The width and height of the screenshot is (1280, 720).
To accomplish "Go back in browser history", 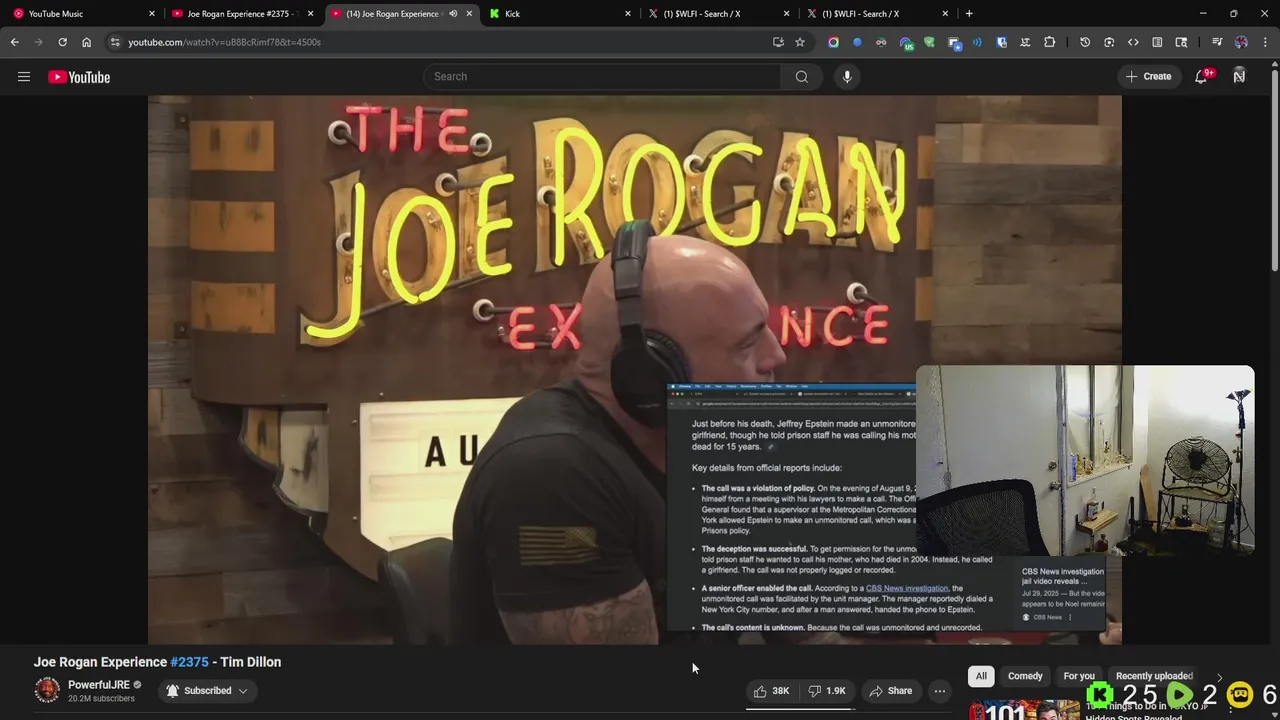I will 14,42.
